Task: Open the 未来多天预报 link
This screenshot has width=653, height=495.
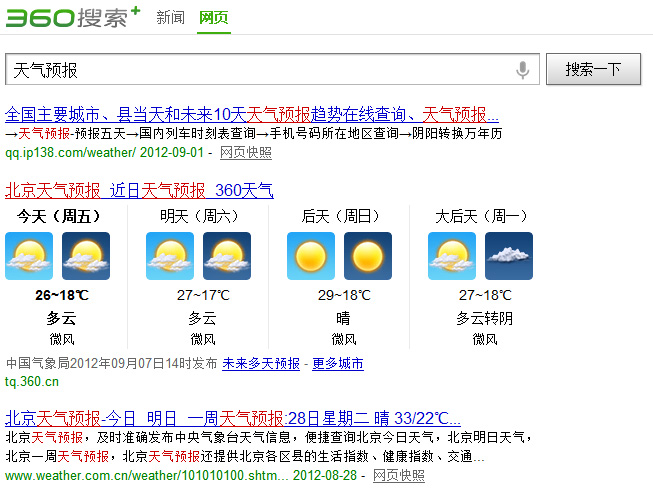Action: (x=261, y=363)
